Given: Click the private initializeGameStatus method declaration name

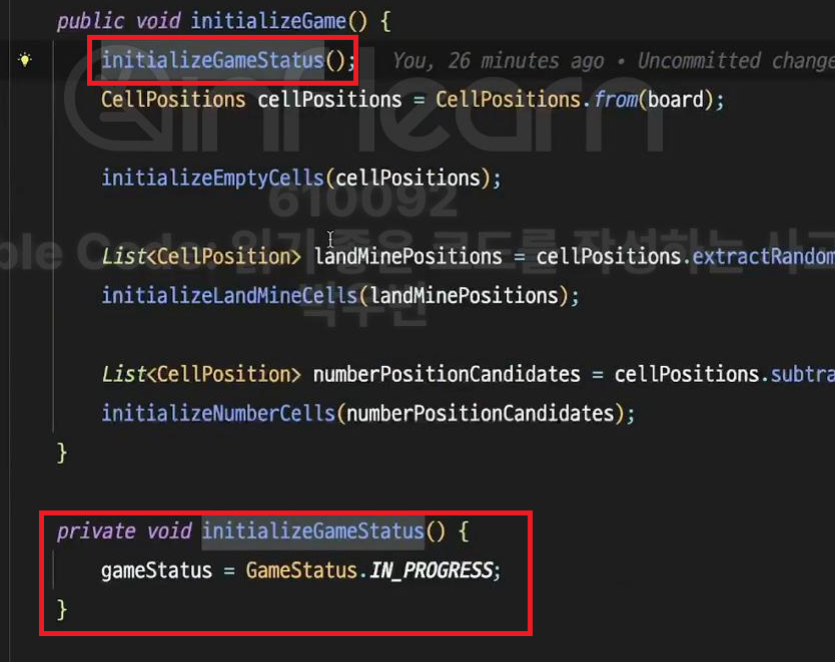Looking at the screenshot, I should (x=313, y=532).
